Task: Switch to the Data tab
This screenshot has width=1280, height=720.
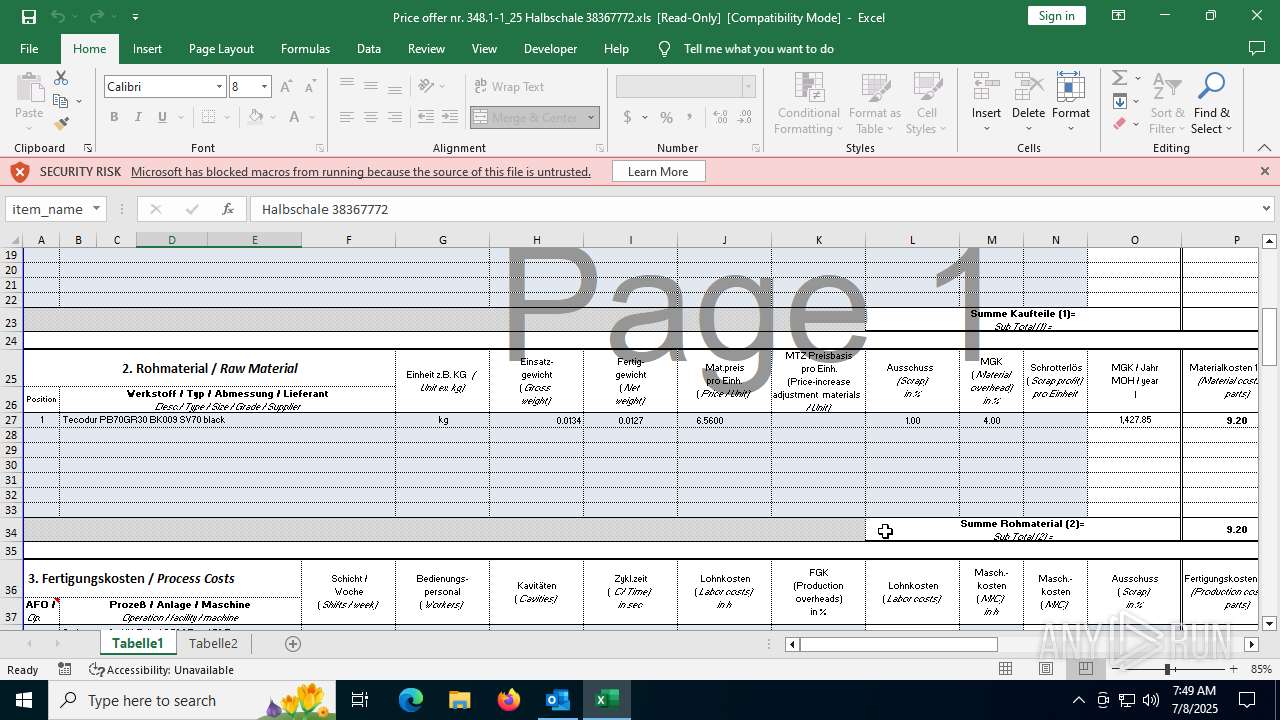Action: tap(369, 49)
